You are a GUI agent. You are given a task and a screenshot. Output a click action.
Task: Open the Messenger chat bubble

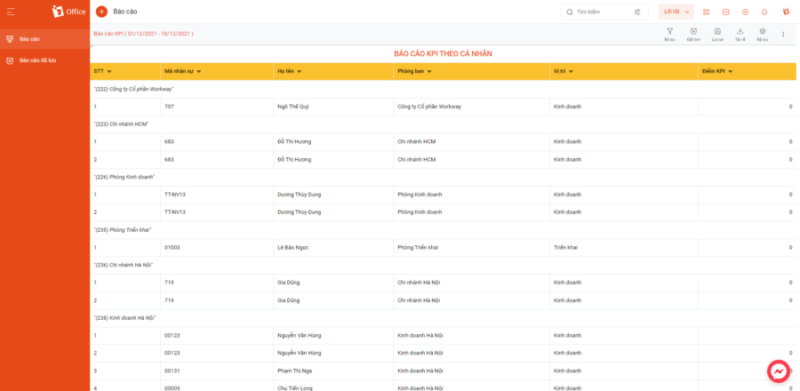[779, 372]
